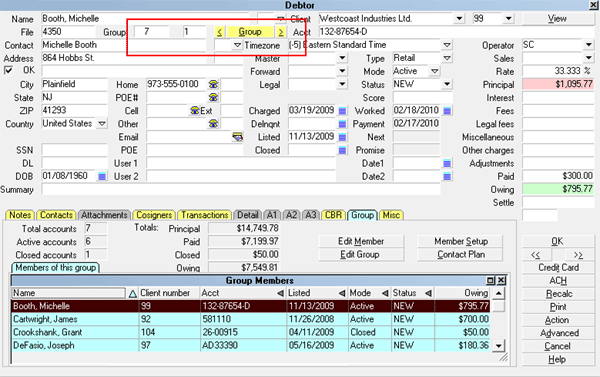This screenshot has width=600, height=377.
Task: Open the Forward dropdown
Action: pyautogui.click(x=342, y=71)
